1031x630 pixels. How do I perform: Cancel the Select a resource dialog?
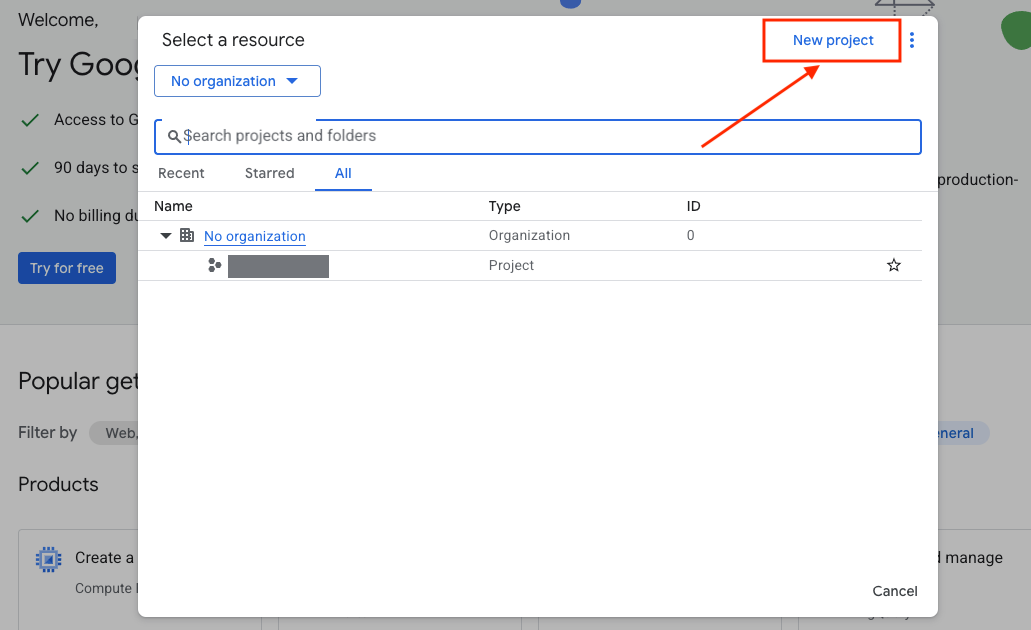coord(894,591)
